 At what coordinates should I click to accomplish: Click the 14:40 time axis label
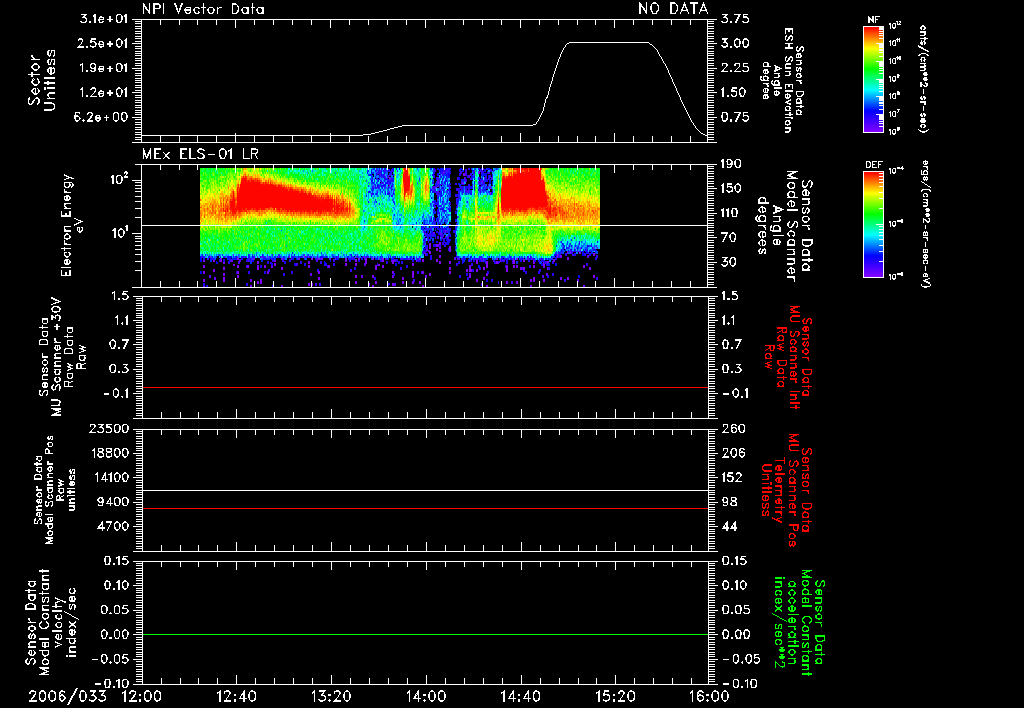520,696
